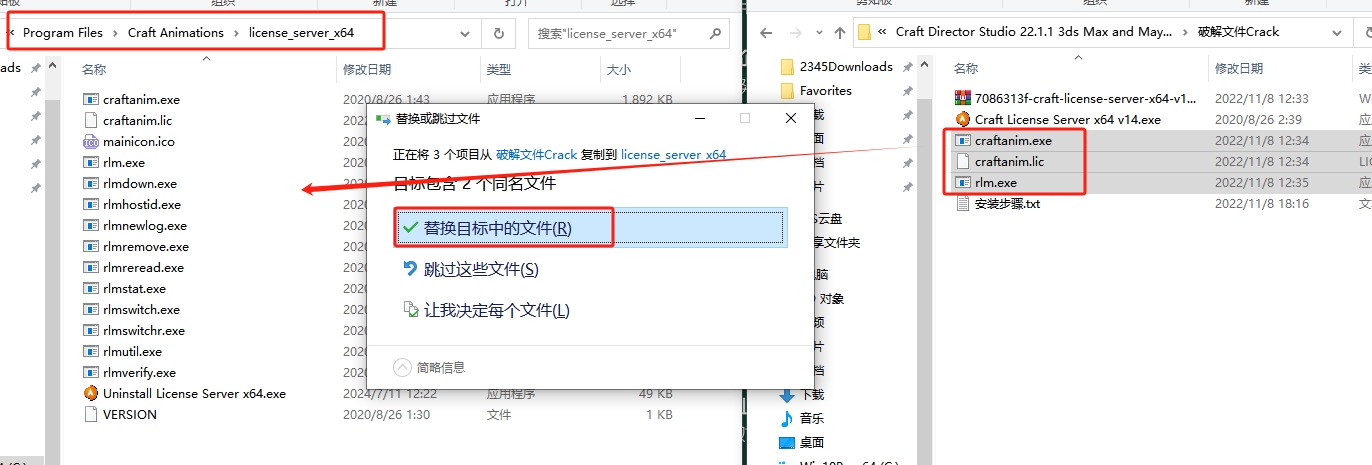The height and width of the screenshot is (465, 1372).
Task: Sort left window by 大小 column
Action: tap(617, 70)
